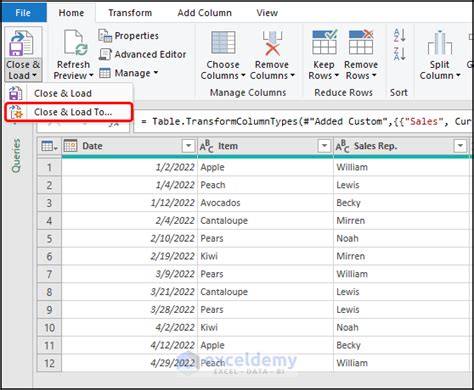Viewport: 474px width, 390px height.
Task: Select row number 12
Action: (49, 363)
